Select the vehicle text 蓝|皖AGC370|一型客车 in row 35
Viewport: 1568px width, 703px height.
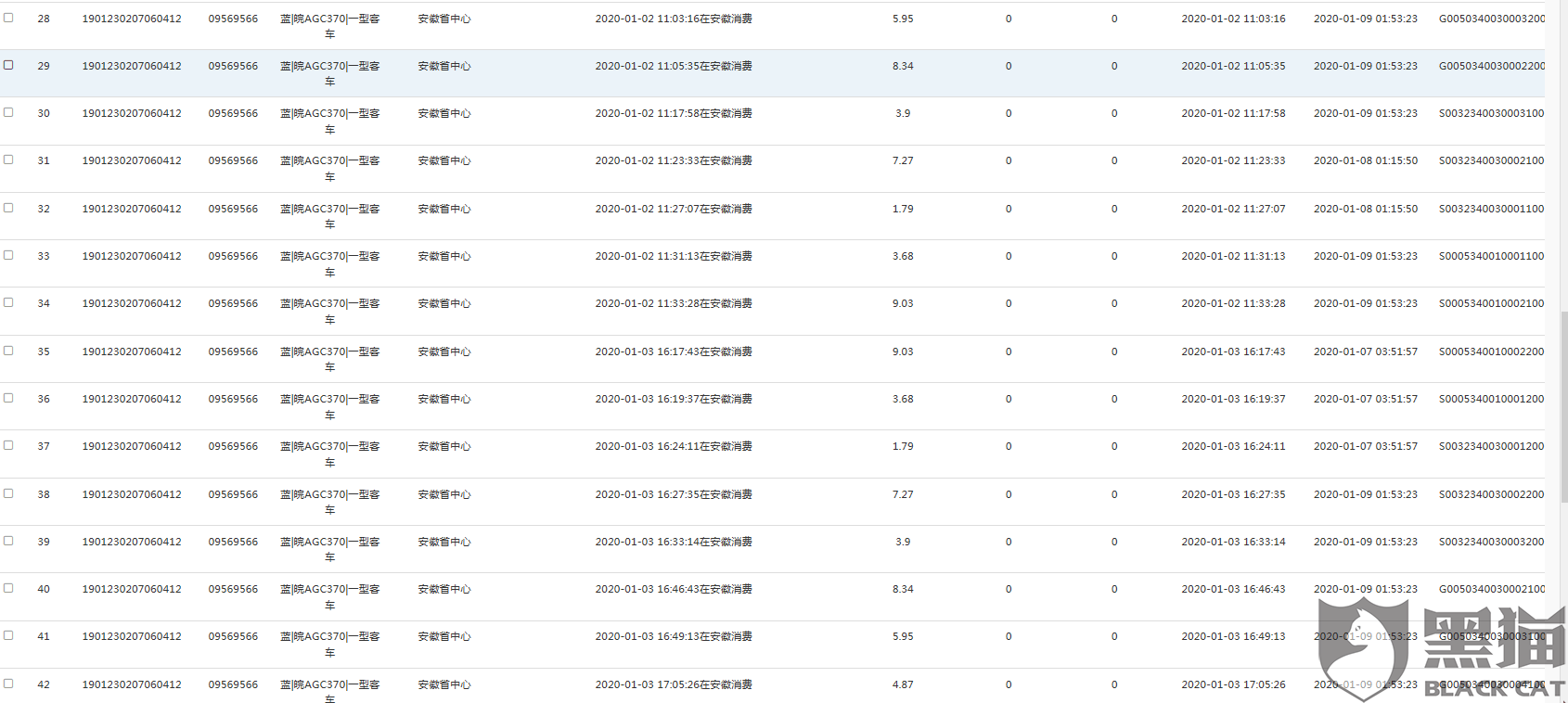tap(330, 359)
